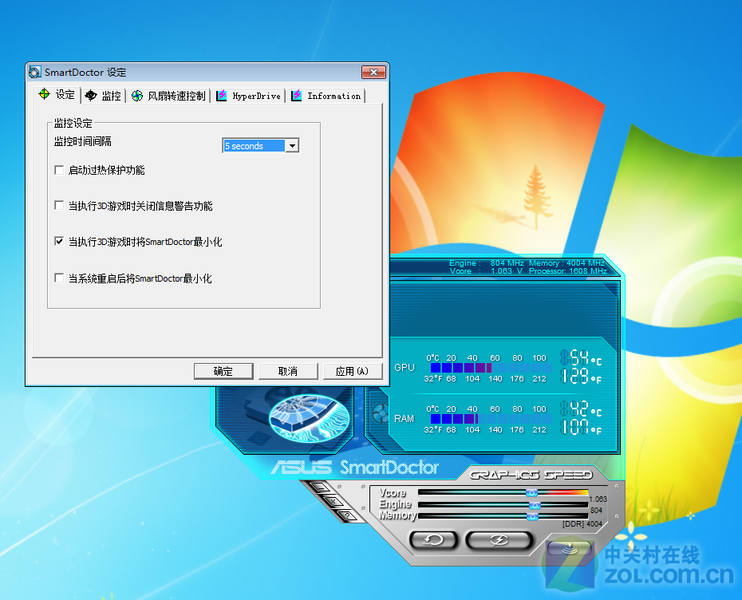Image resolution: width=742 pixels, height=600 pixels.
Task: Click the collapse panel button at widget corner
Action: pyautogui.click(x=569, y=549)
